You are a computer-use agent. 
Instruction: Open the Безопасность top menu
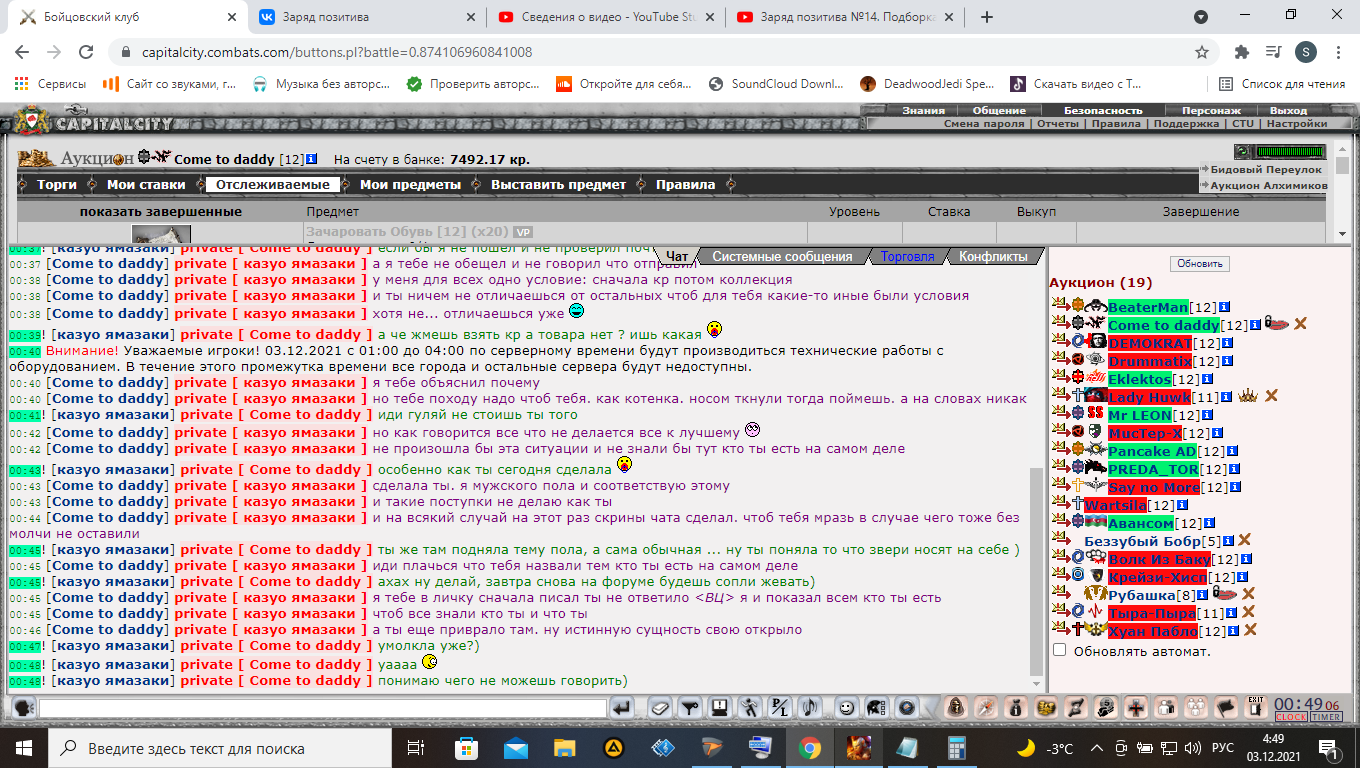[x=1103, y=111]
